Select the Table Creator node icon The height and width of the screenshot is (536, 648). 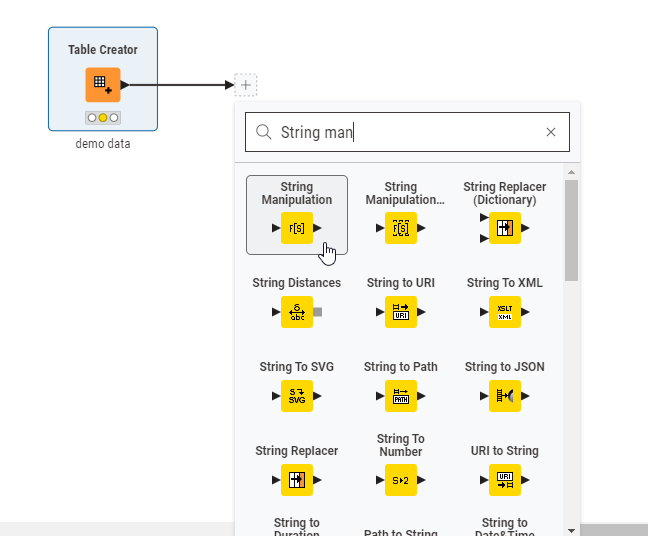coord(103,85)
